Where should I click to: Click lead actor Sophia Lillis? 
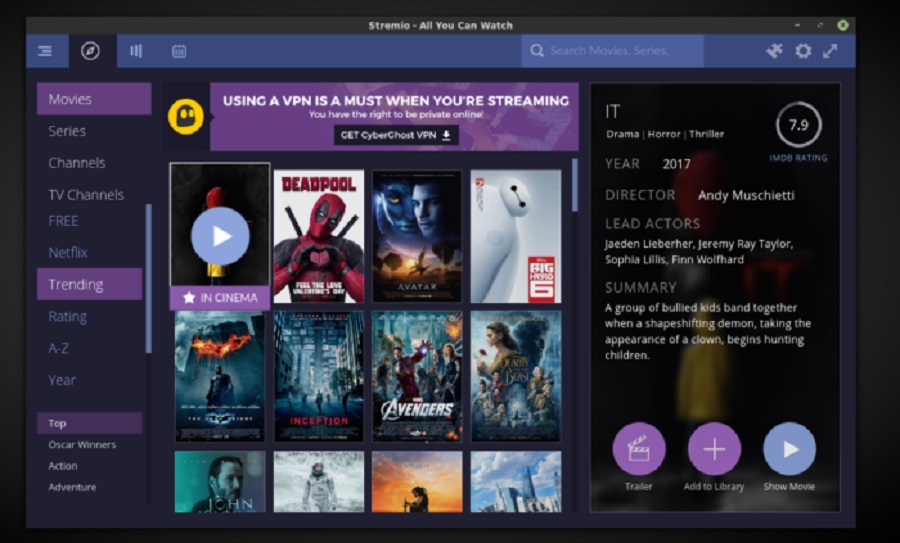click(637, 259)
